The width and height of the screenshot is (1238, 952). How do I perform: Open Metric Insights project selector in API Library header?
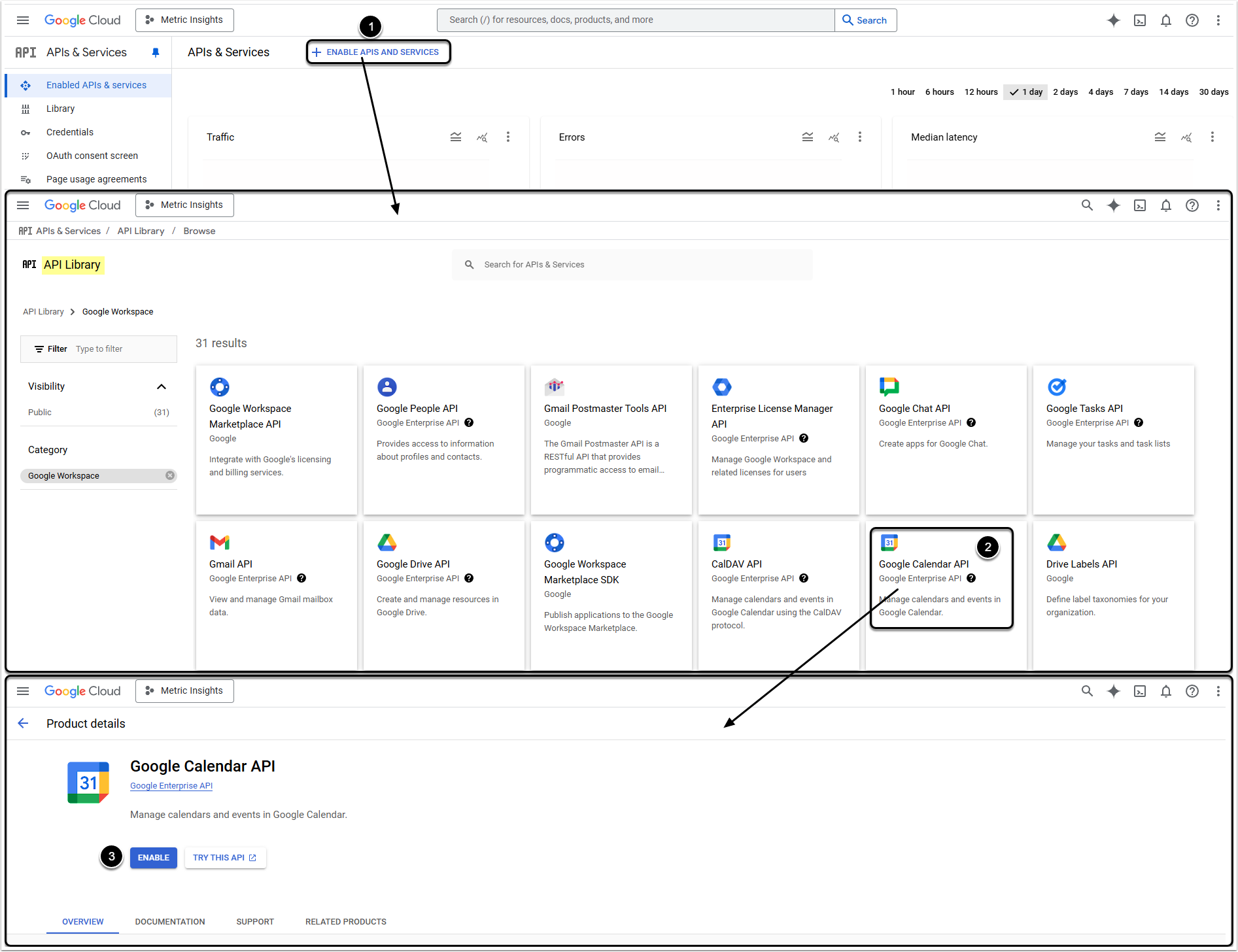[184, 205]
